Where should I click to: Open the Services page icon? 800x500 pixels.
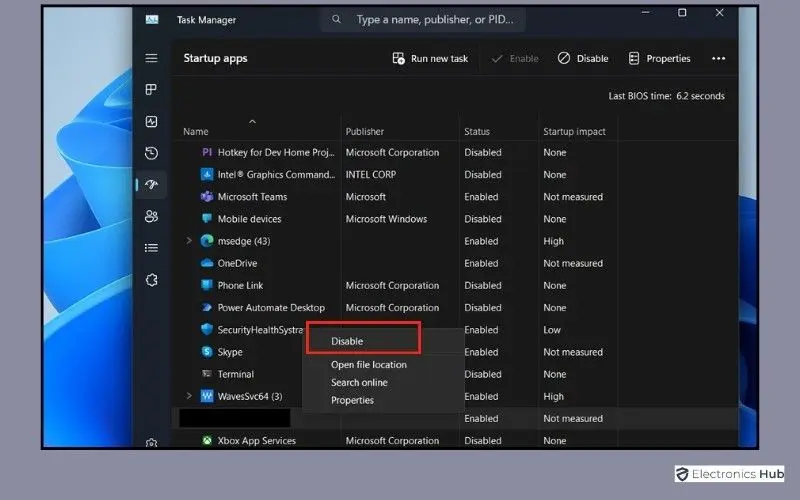tap(152, 280)
